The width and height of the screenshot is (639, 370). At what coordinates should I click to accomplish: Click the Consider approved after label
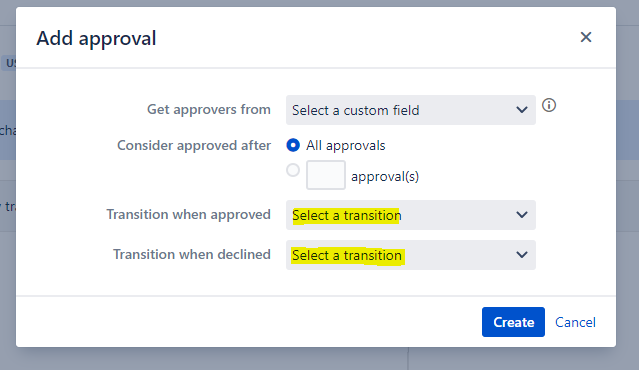tap(194, 145)
